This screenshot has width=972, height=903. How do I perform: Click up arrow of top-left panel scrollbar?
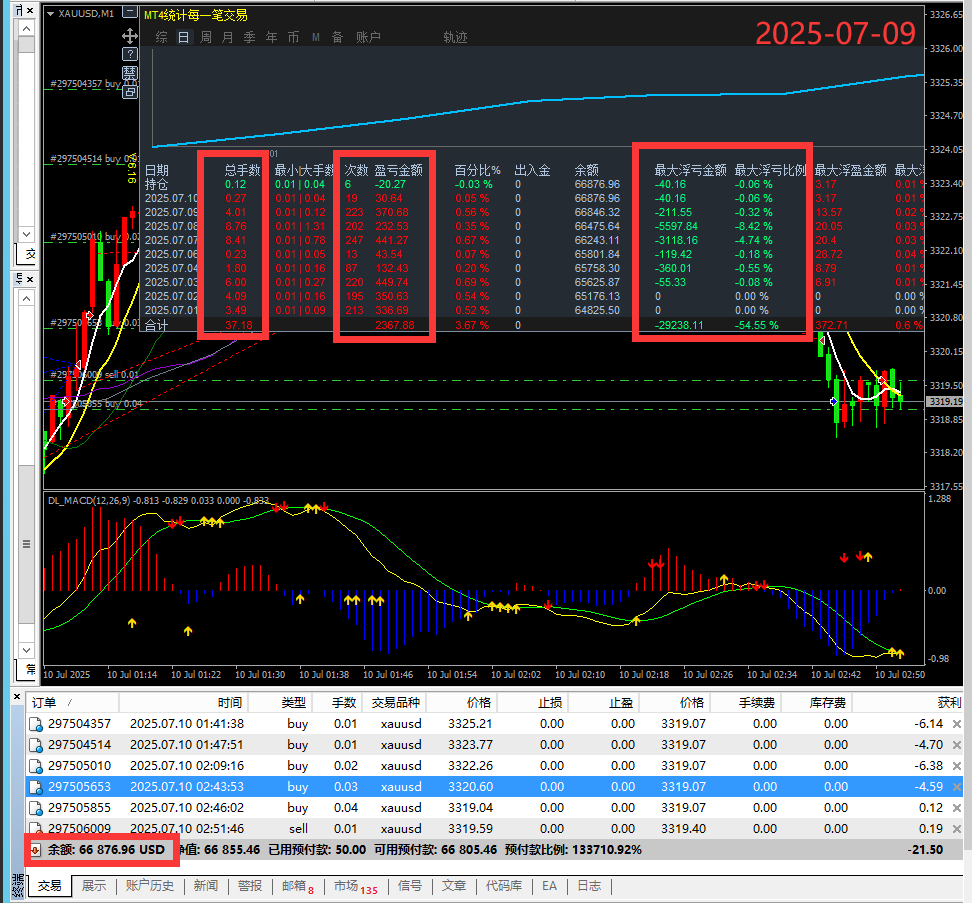point(26,29)
